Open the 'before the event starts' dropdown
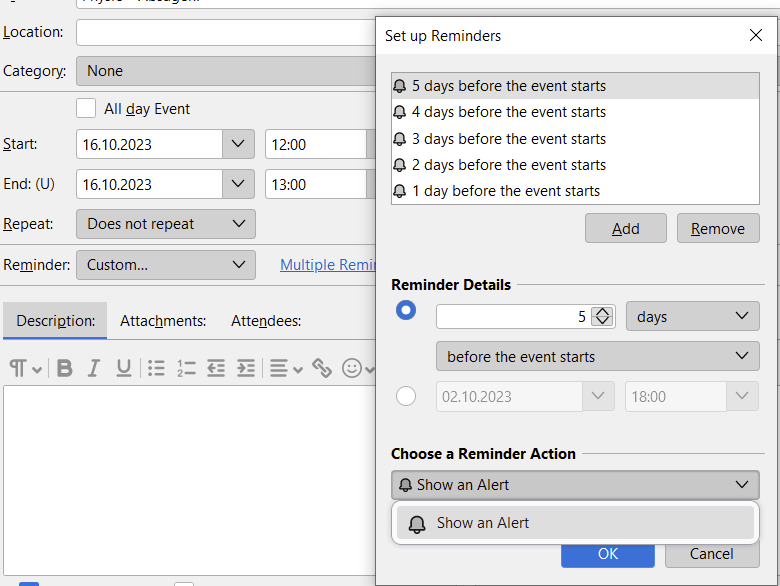This screenshot has height=586, width=780. pyautogui.click(x=597, y=356)
